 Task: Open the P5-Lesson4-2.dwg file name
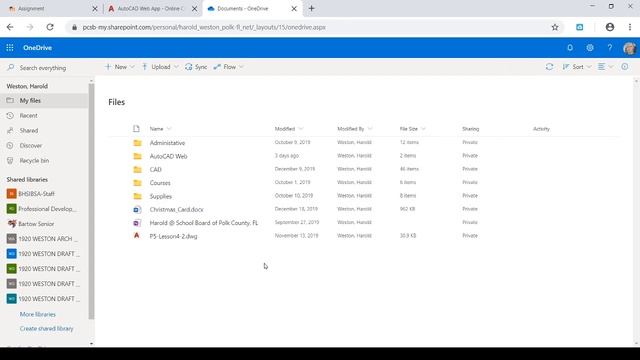173,236
